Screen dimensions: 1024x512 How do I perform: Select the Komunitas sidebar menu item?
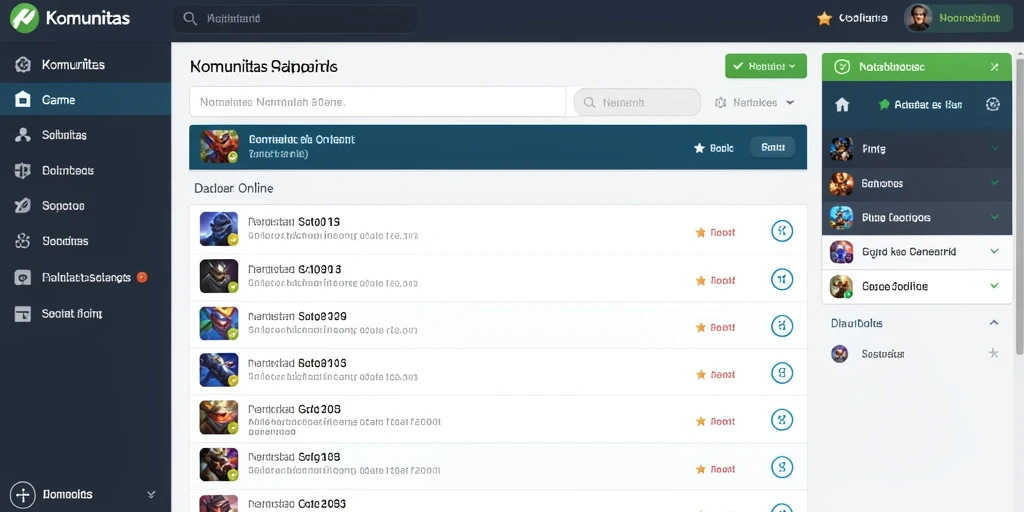point(85,65)
